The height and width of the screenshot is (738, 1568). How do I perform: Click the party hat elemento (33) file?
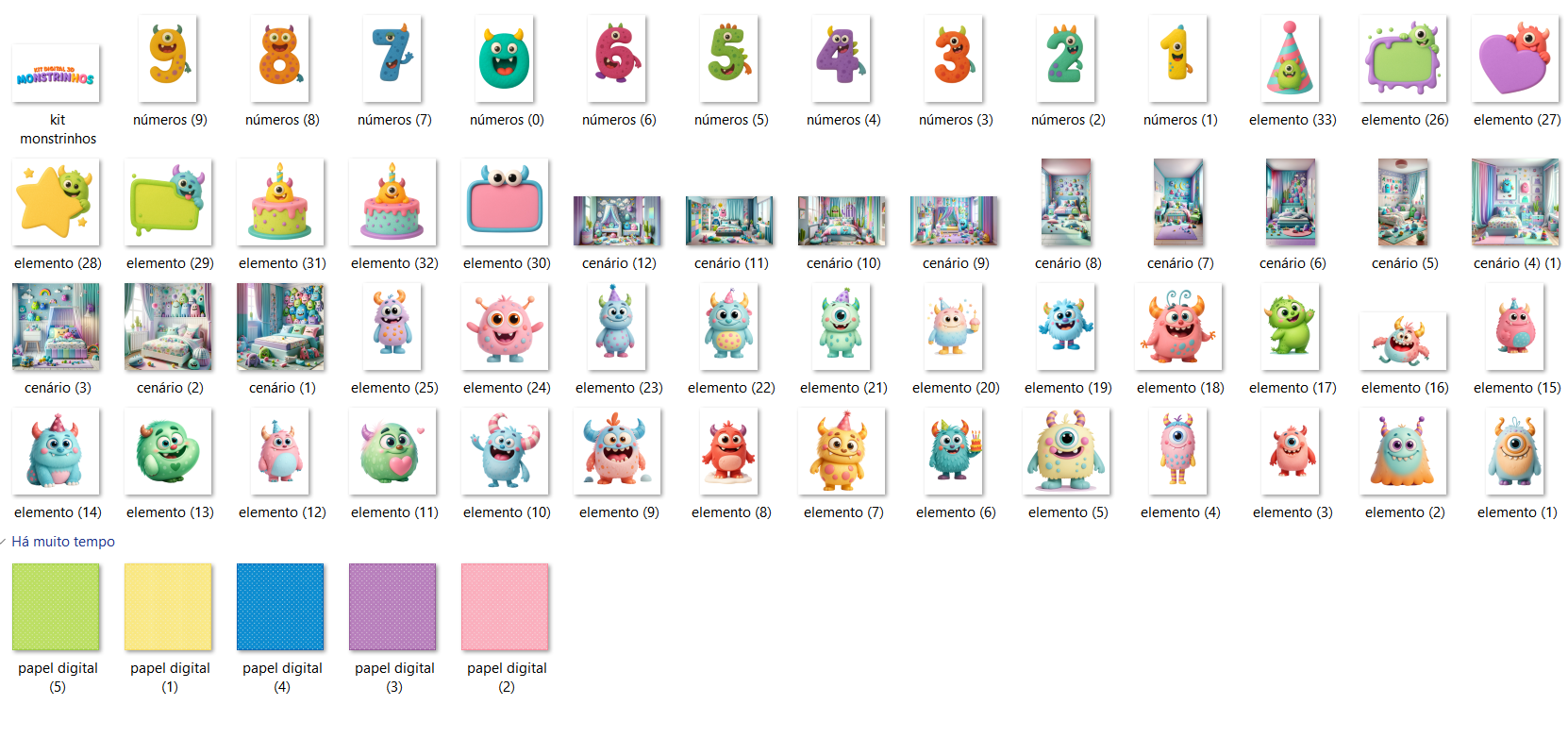(1291, 59)
